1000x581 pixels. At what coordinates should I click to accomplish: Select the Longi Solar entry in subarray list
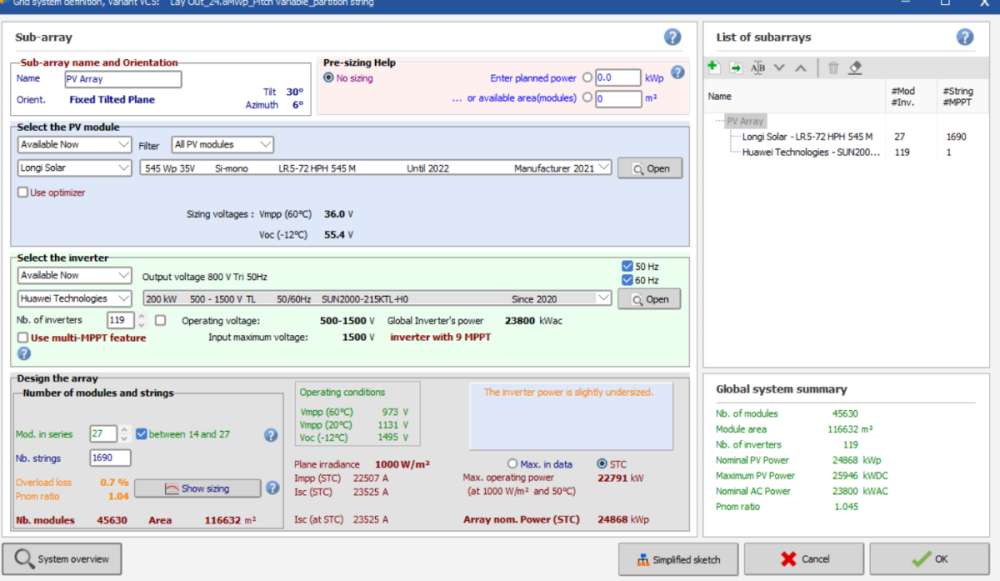click(806, 137)
